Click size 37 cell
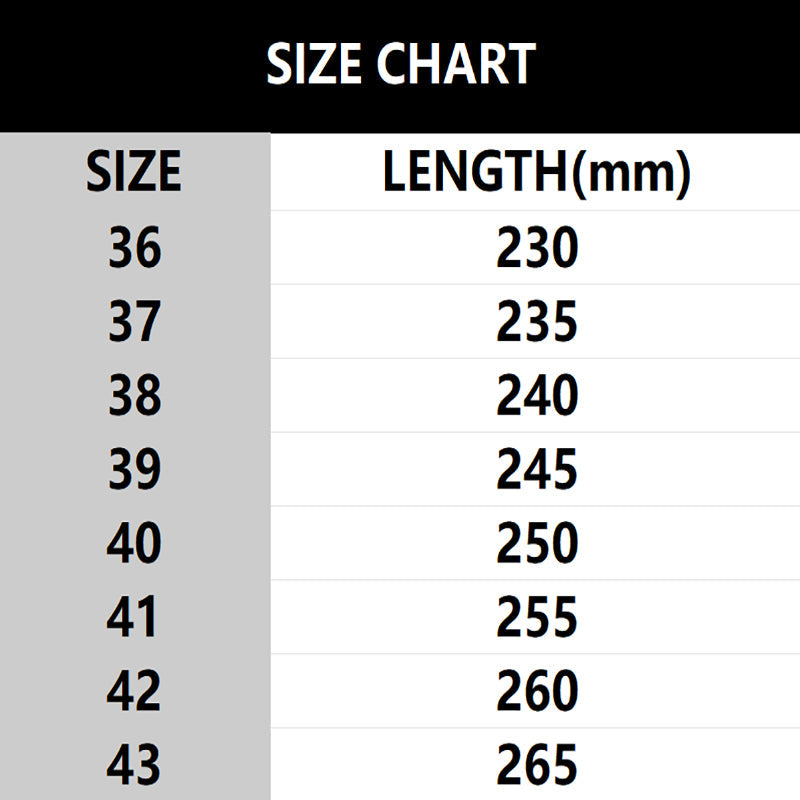This screenshot has height=800, width=800. pos(135,321)
